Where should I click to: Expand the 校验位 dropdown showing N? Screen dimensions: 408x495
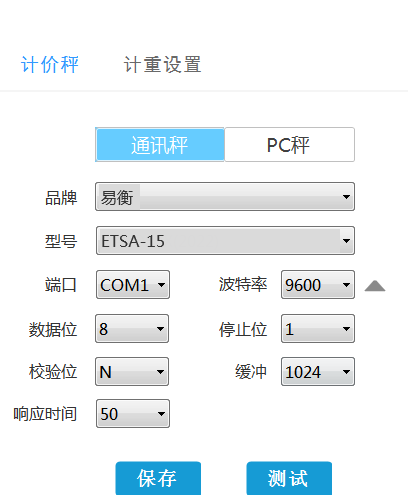point(132,372)
